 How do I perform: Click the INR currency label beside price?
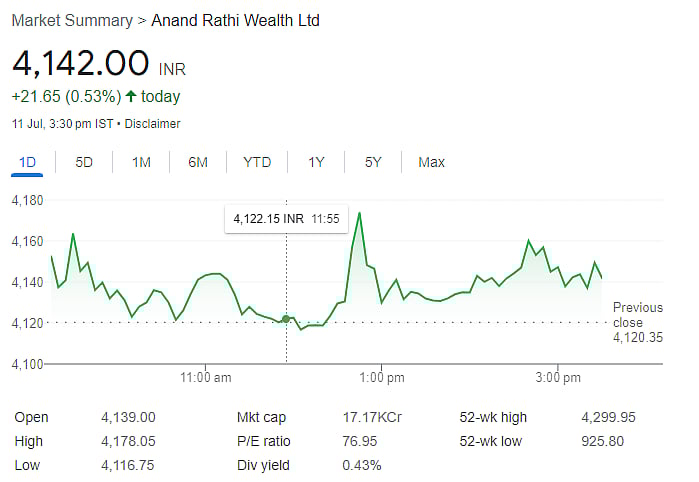pyautogui.click(x=172, y=70)
